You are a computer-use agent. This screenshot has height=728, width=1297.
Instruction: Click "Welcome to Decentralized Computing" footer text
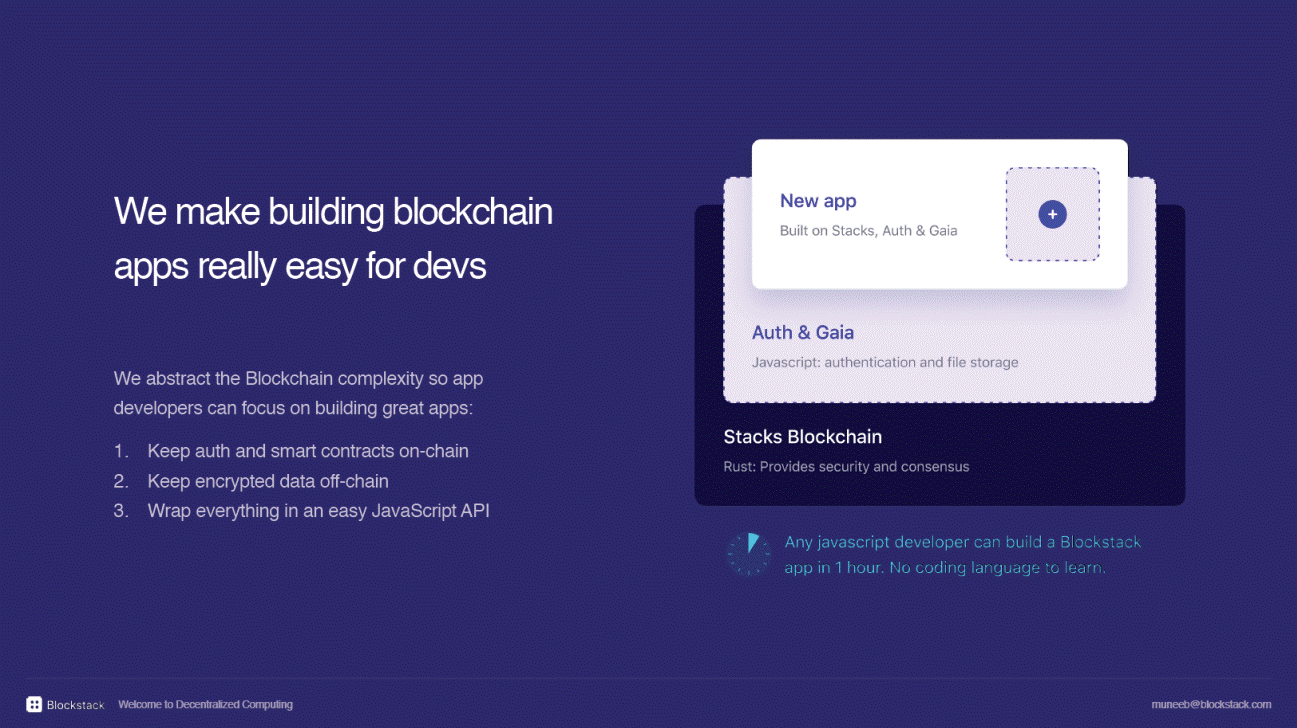205,704
